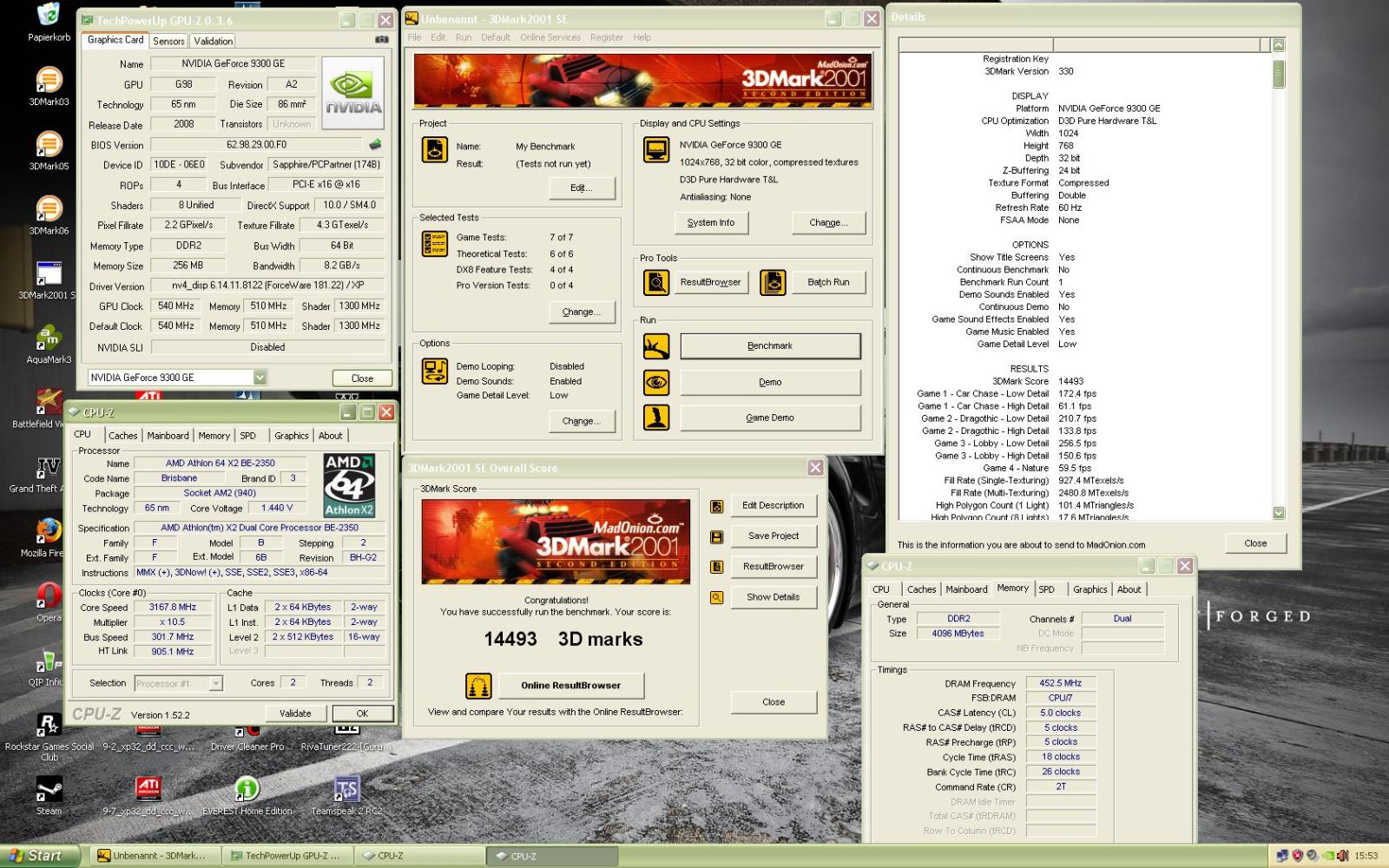The image size is (1389, 868).
Task: Click Online ResultBrowser button
Action: [x=571, y=686]
